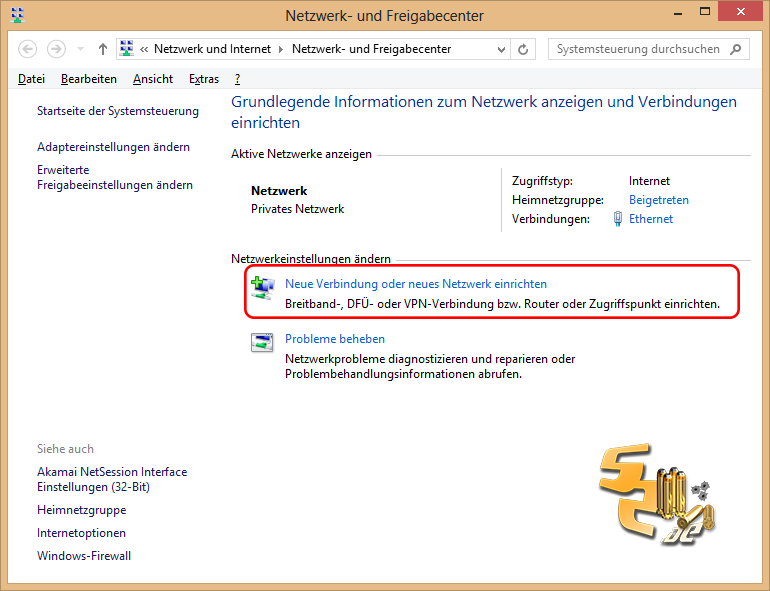Open the Ansicht menu
Viewport: 770px width, 591px height.
(x=152, y=79)
